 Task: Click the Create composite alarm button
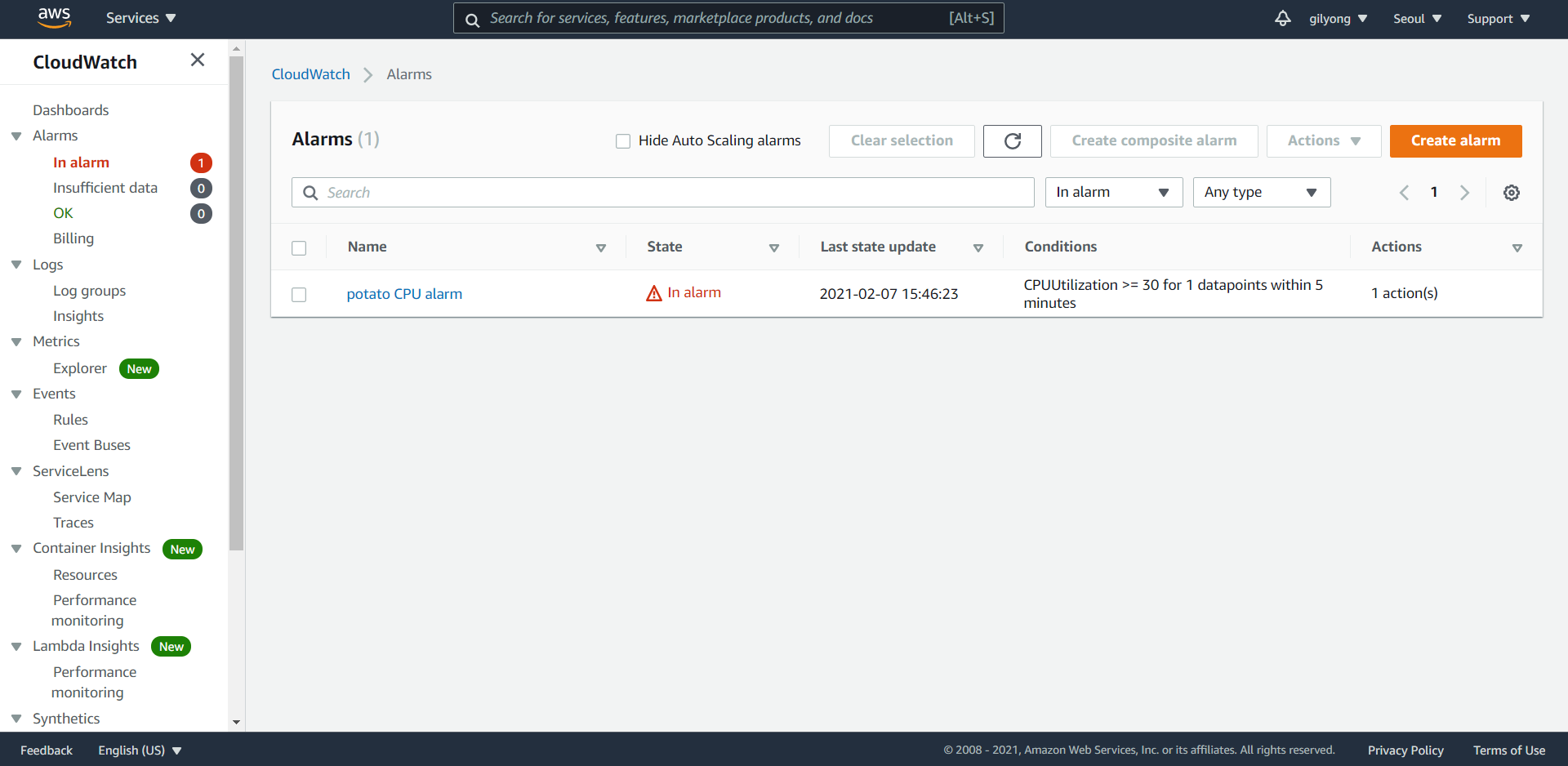1154,140
